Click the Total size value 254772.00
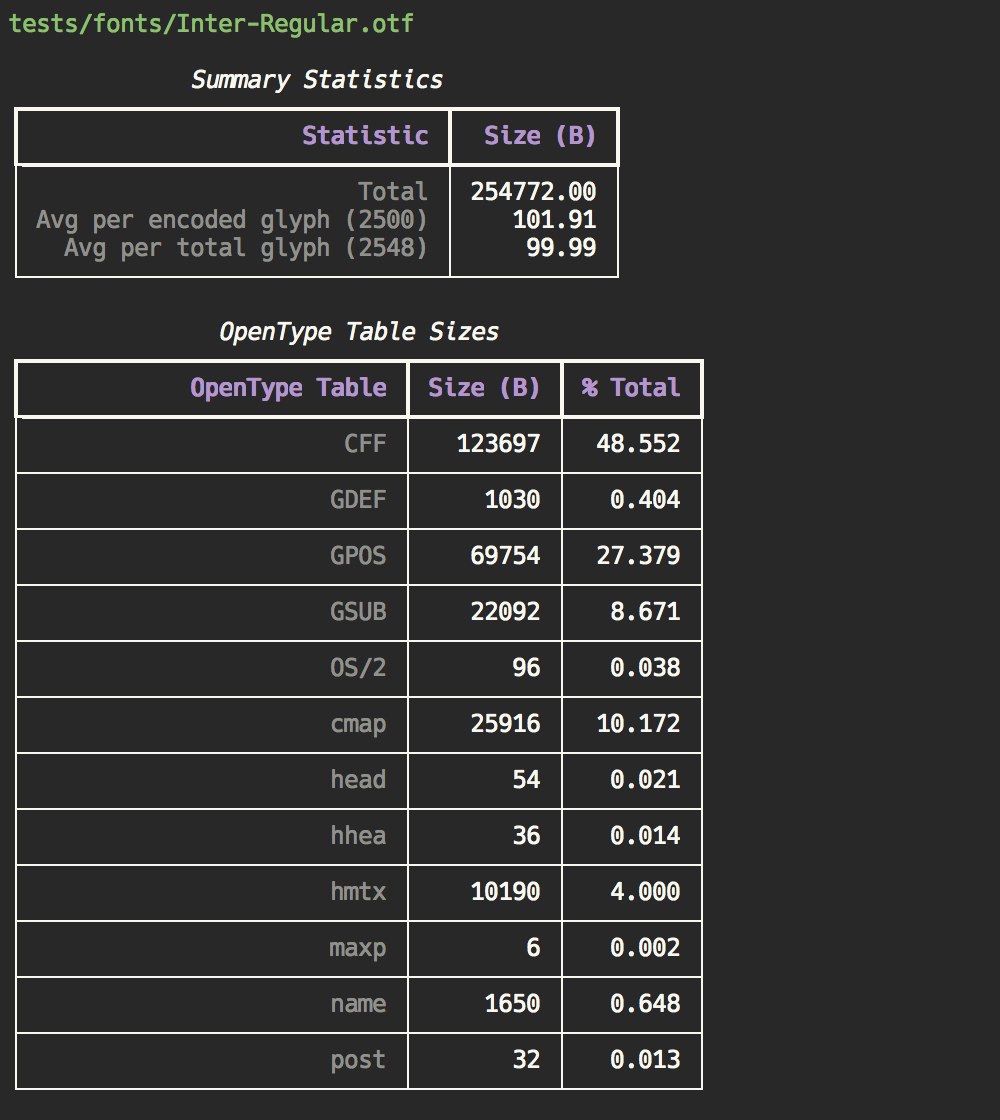The image size is (1000, 1120). (533, 192)
